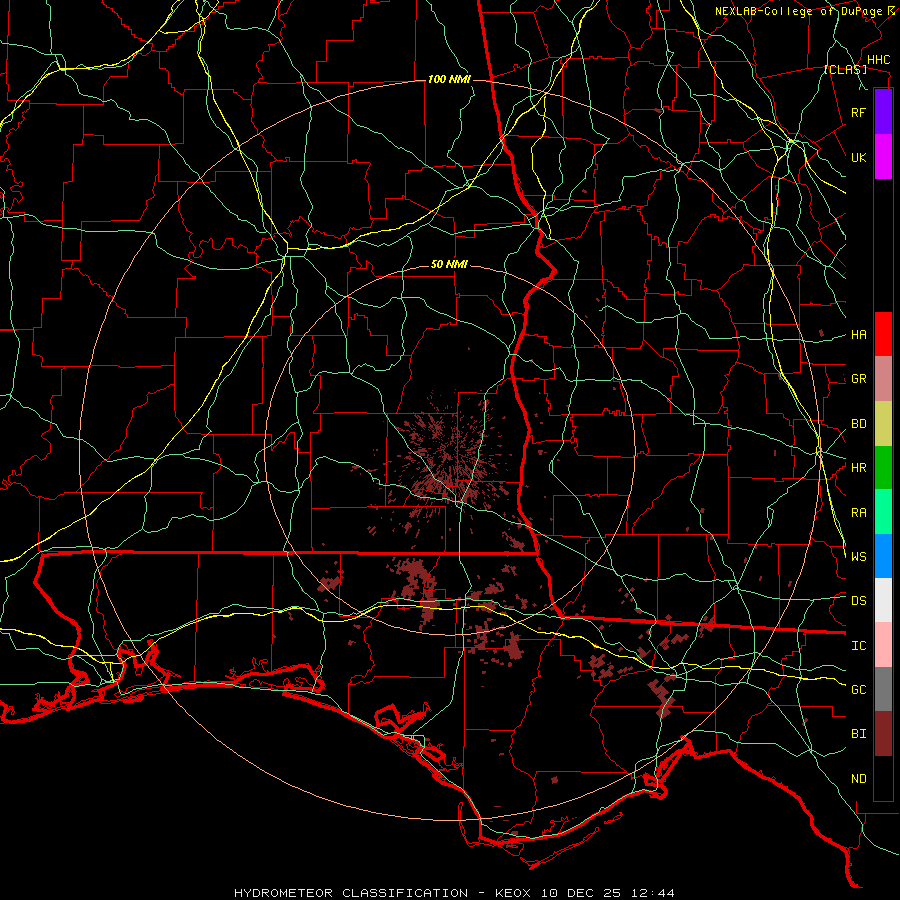Image resolution: width=900 pixels, height=900 pixels.
Task: Click the HR legend label
Action: pyautogui.click(x=858, y=468)
